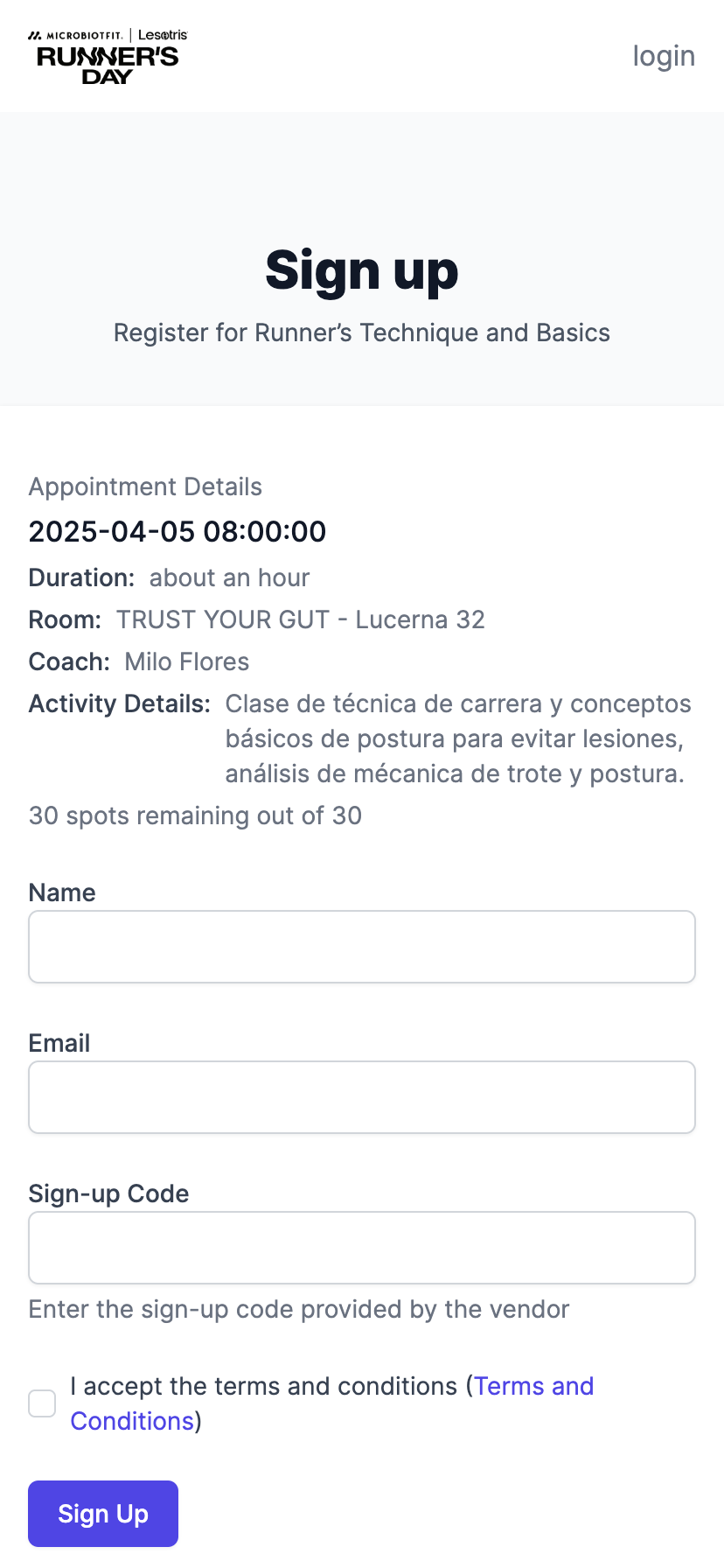Click the coach name Milo Flores
724x1568 pixels.
pyautogui.click(x=187, y=661)
